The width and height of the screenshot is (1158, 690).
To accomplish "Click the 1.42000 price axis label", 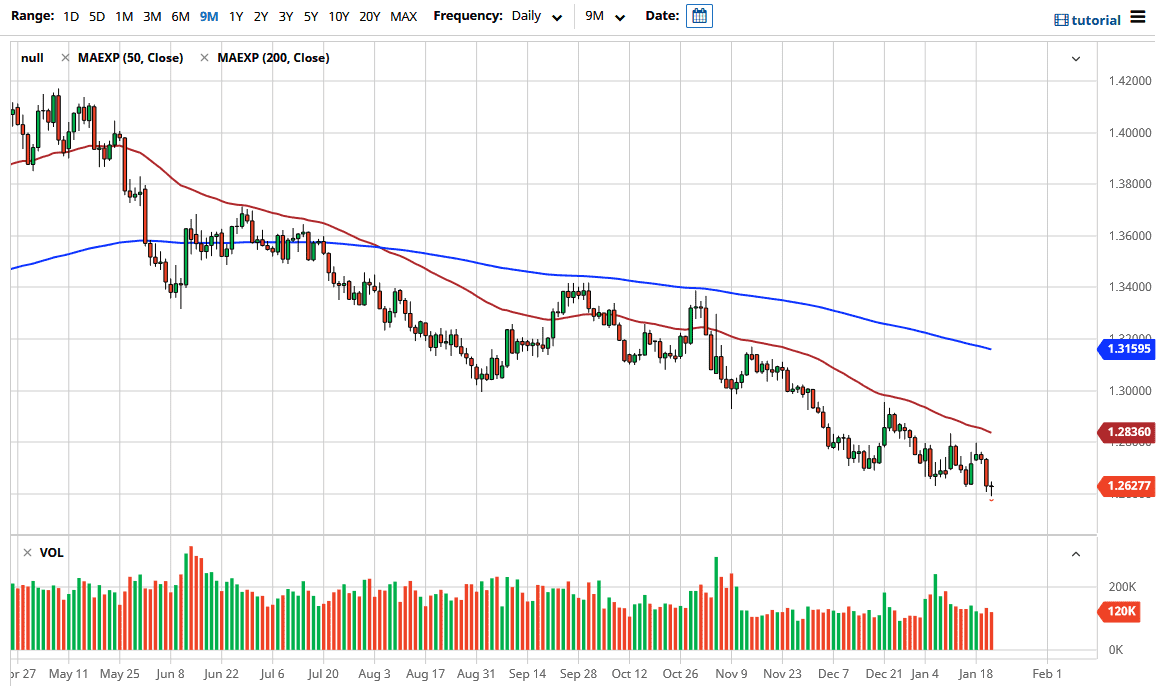I will pos(1130,81).
